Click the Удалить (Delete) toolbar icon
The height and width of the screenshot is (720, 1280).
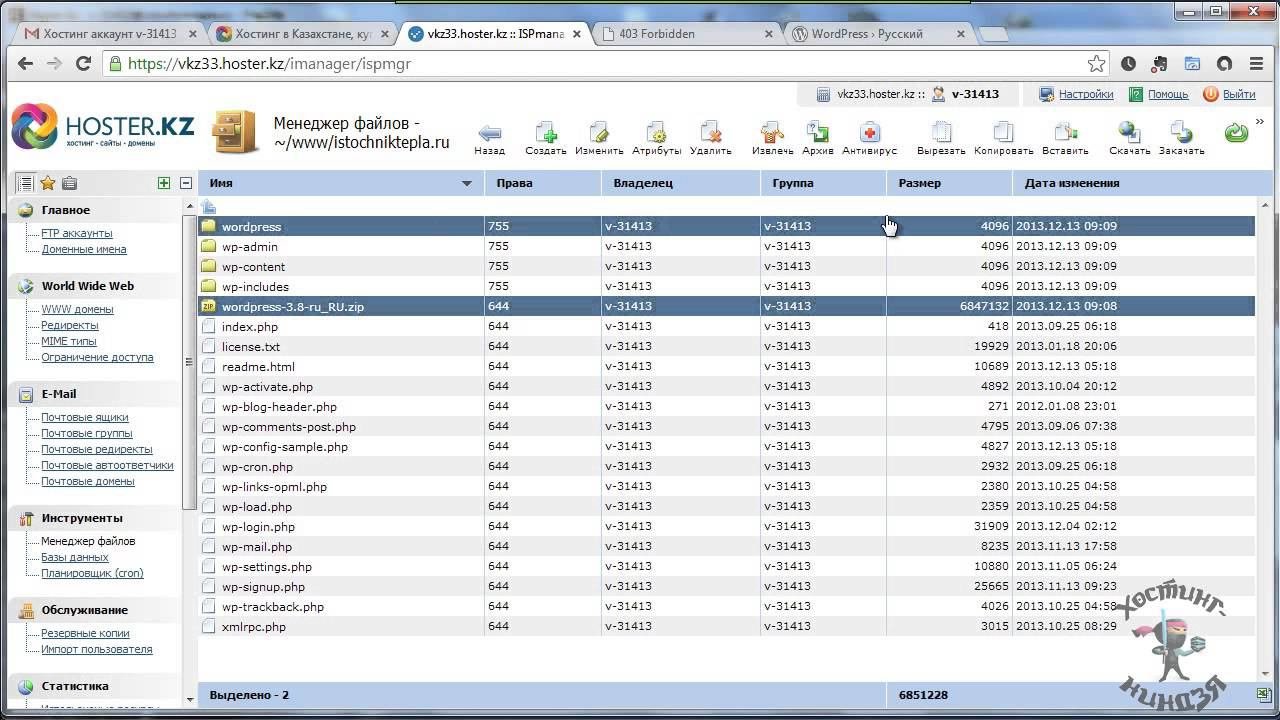[x=711, y=134]
